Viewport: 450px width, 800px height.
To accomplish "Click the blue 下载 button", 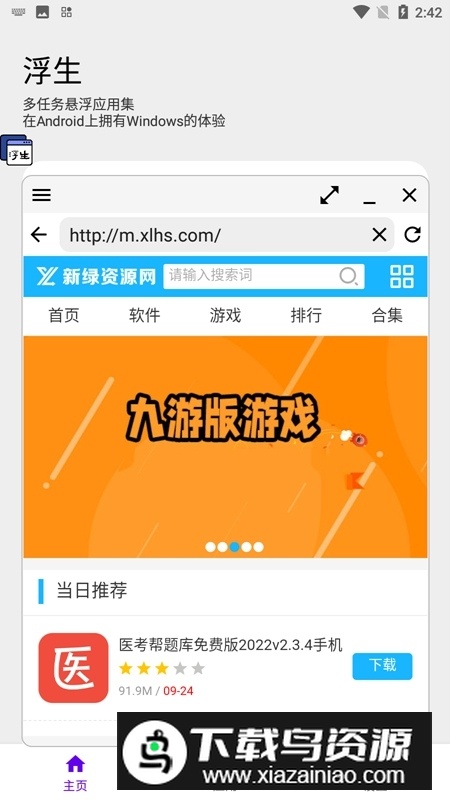I will pyautogui.click(x=382, y=666).
